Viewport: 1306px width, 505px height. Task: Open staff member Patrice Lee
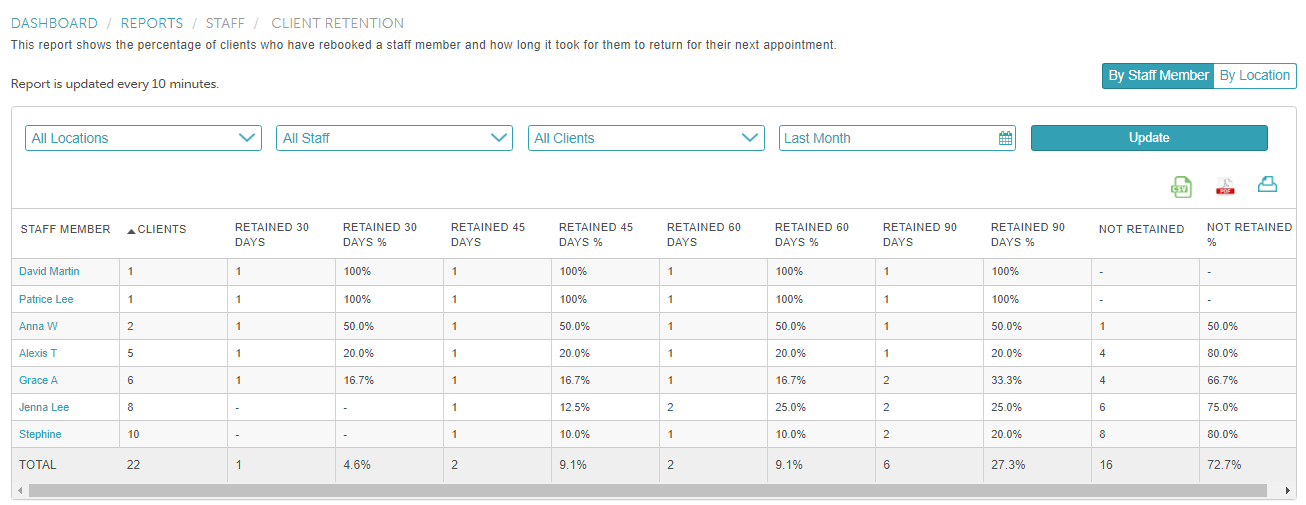[x=46, y=299]
